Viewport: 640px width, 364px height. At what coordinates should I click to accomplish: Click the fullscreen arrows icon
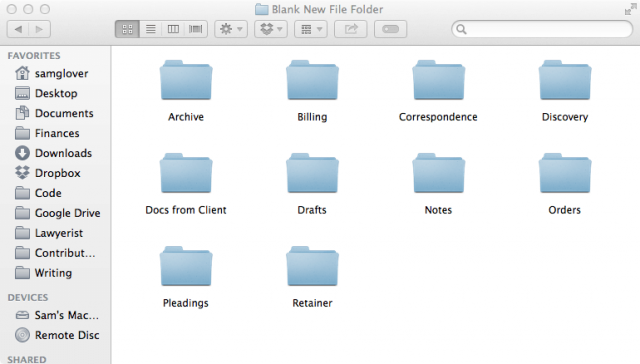[x=630, y=9]
